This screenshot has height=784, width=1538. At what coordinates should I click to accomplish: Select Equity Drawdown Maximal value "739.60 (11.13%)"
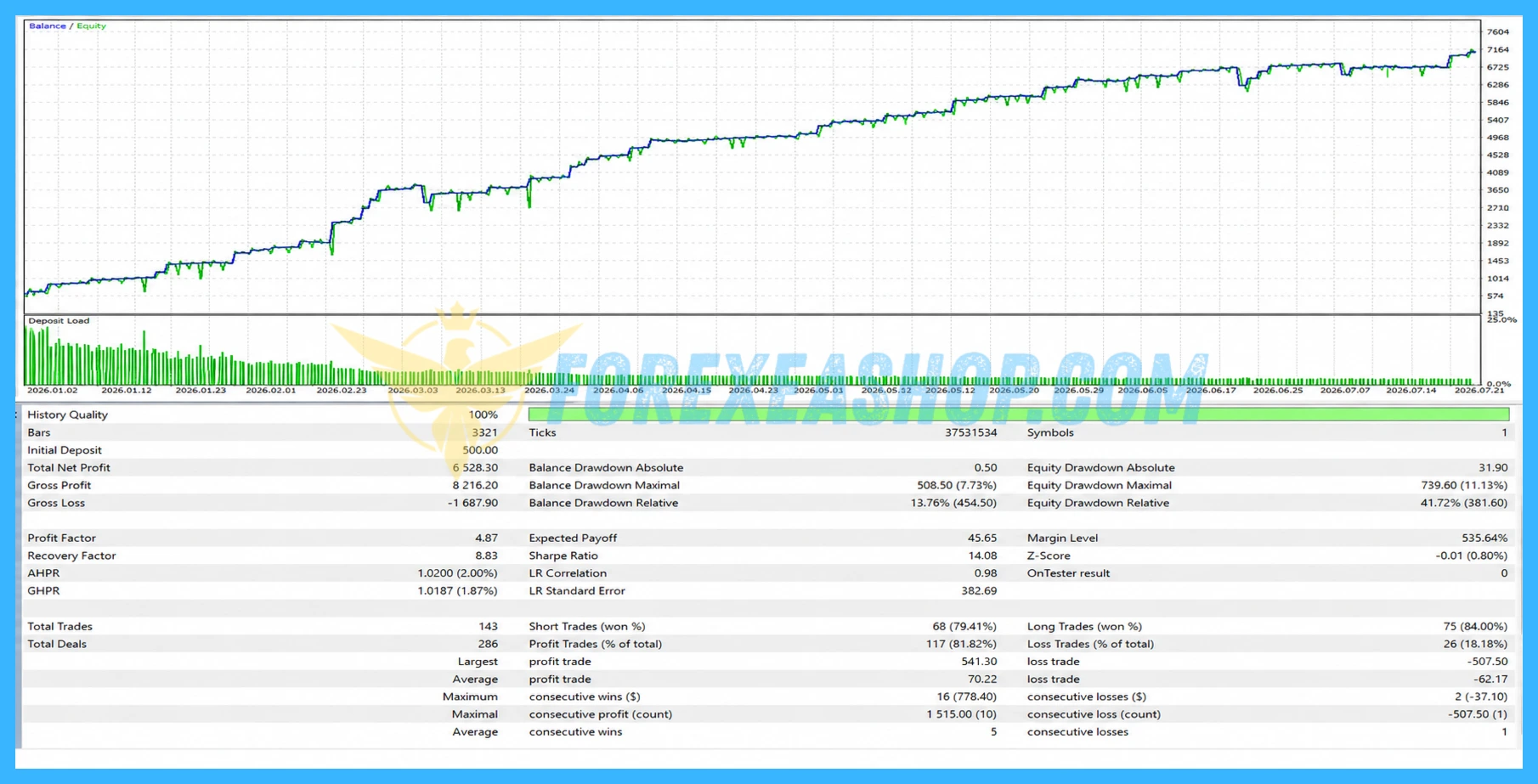pos(1464,486)
